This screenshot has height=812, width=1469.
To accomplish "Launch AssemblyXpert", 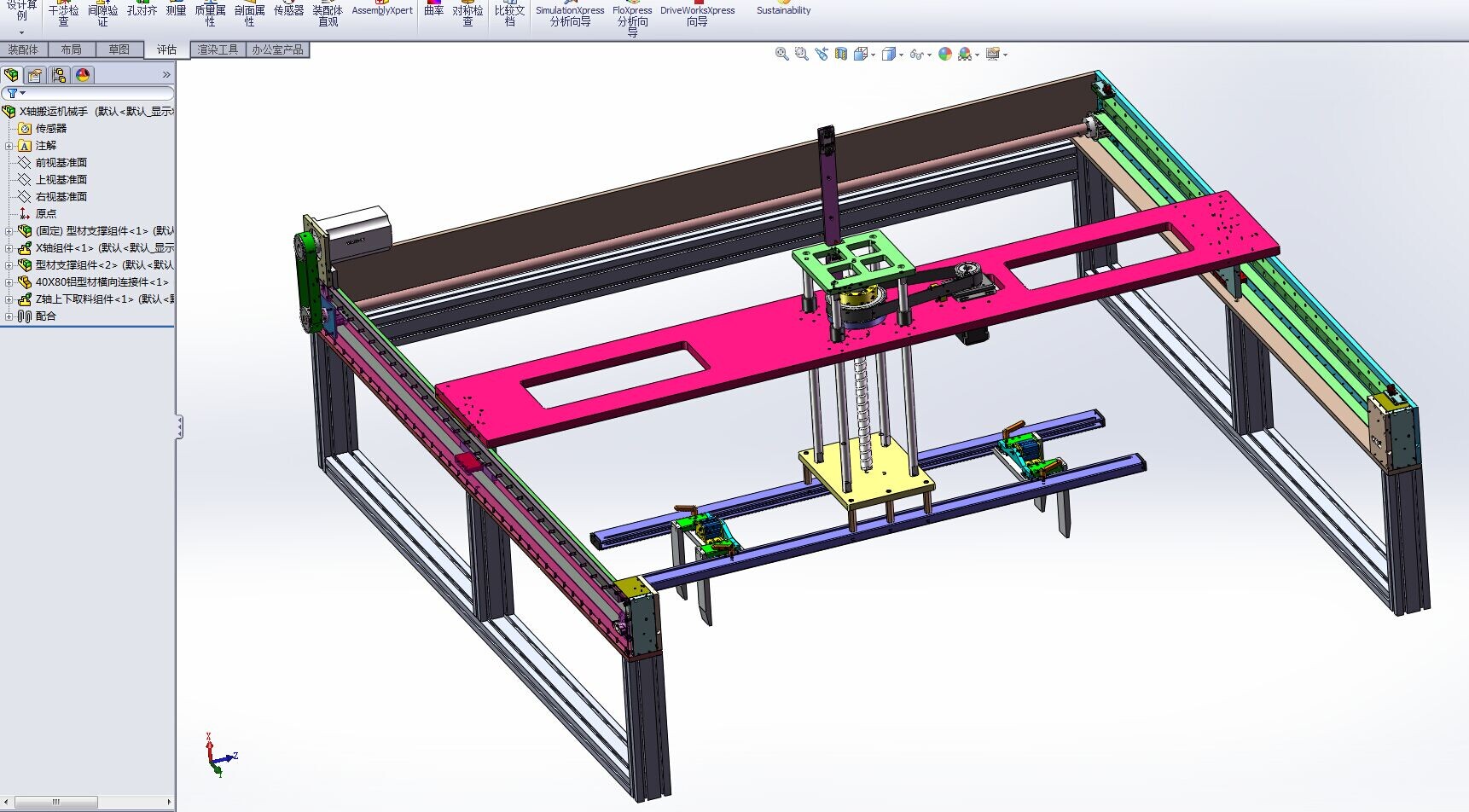I will 382,9.
